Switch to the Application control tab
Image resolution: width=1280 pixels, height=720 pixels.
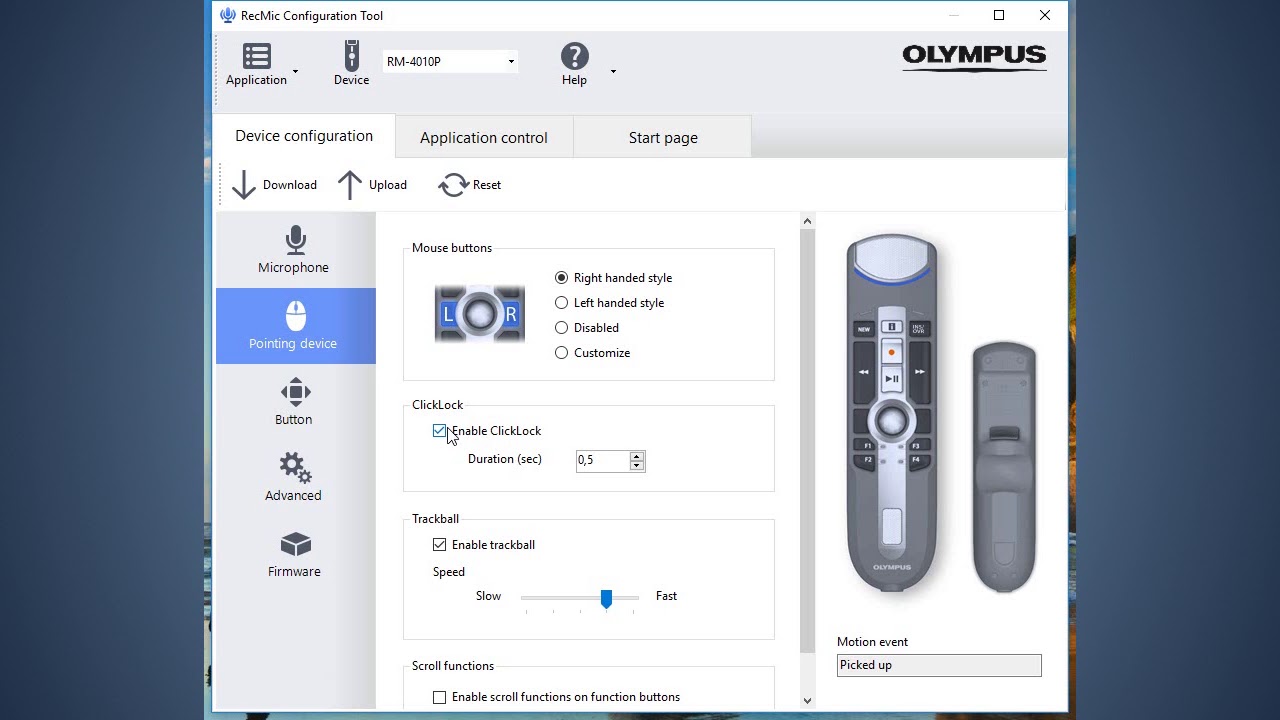click(484, 138)
